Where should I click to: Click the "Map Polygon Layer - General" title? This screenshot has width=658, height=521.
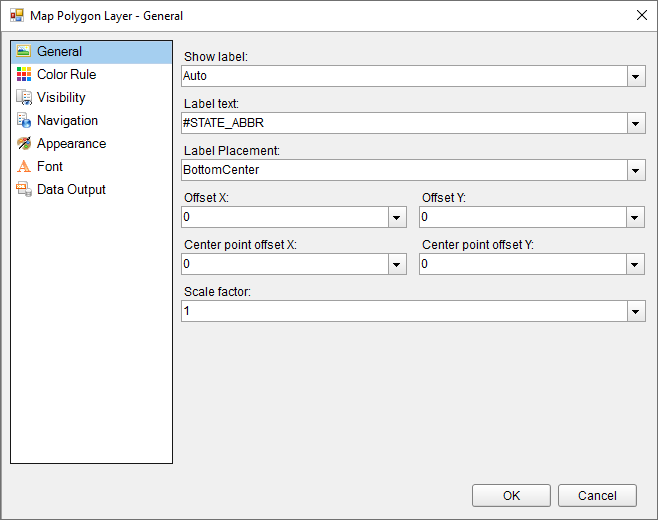tap(107, 16)
